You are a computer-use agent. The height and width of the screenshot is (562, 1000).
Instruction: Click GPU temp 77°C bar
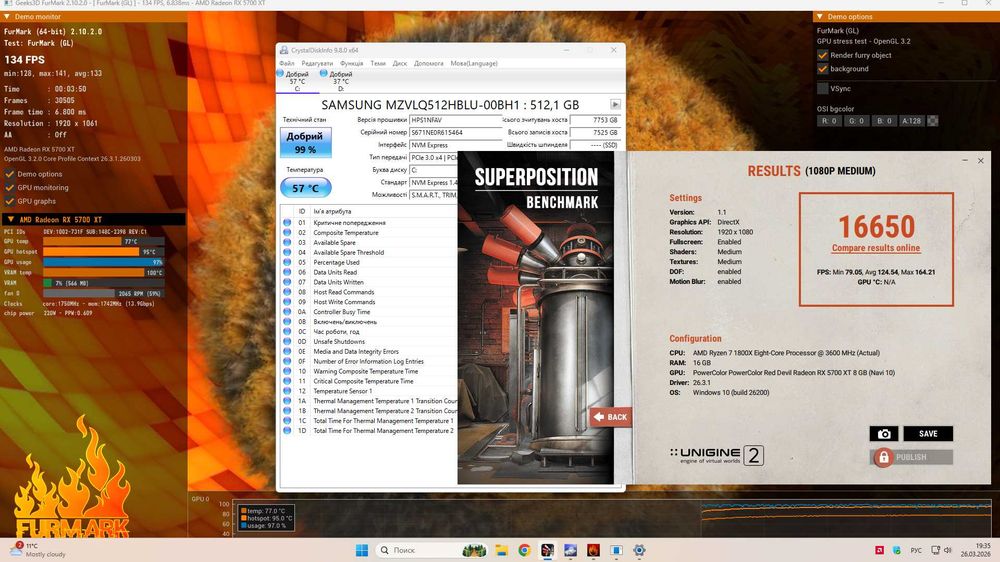(x=103, y=242)
